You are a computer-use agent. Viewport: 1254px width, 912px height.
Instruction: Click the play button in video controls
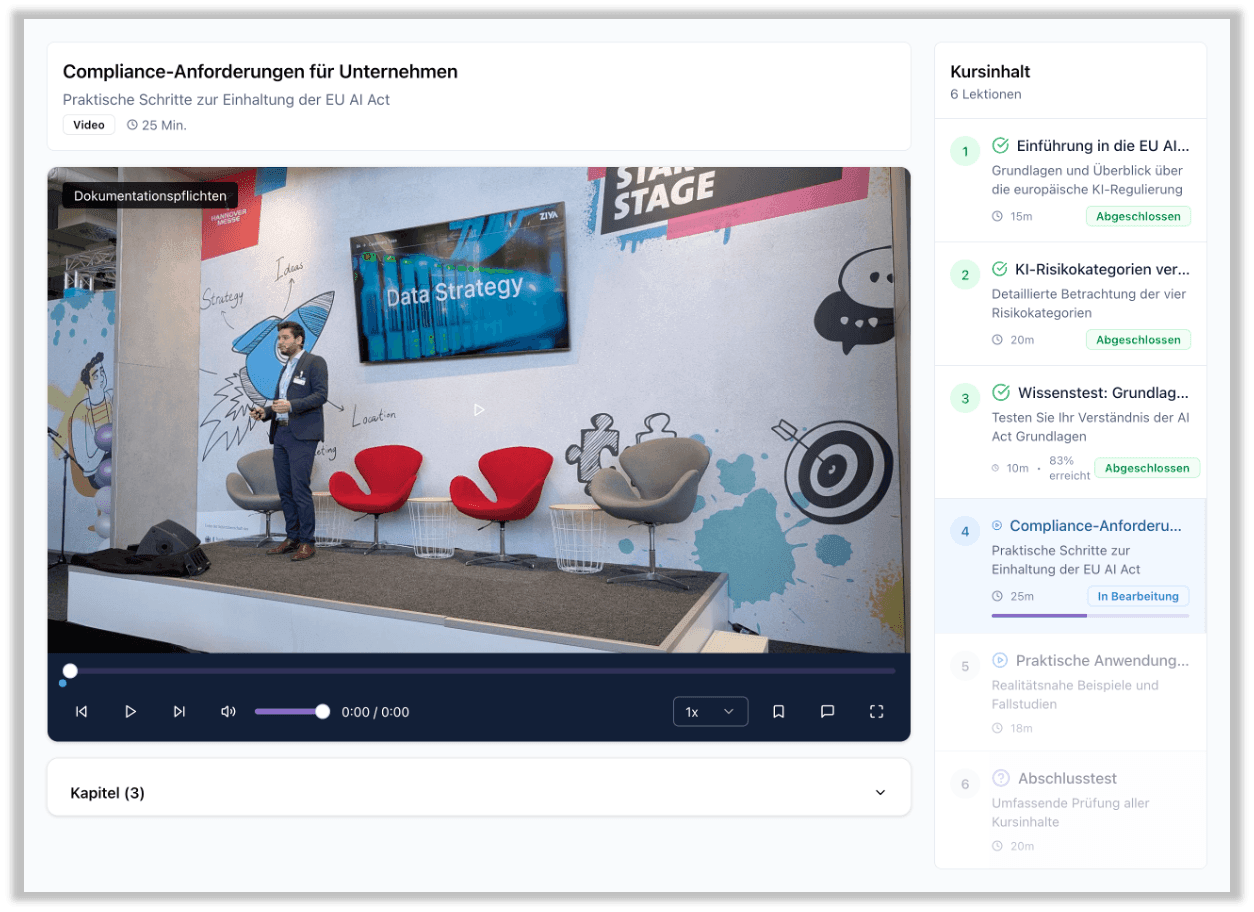click(130, 712)
